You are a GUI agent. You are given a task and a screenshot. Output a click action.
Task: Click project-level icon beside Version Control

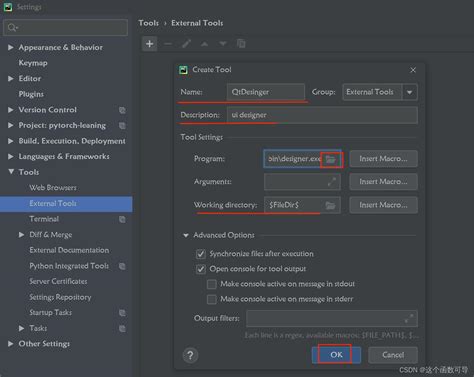122,110
